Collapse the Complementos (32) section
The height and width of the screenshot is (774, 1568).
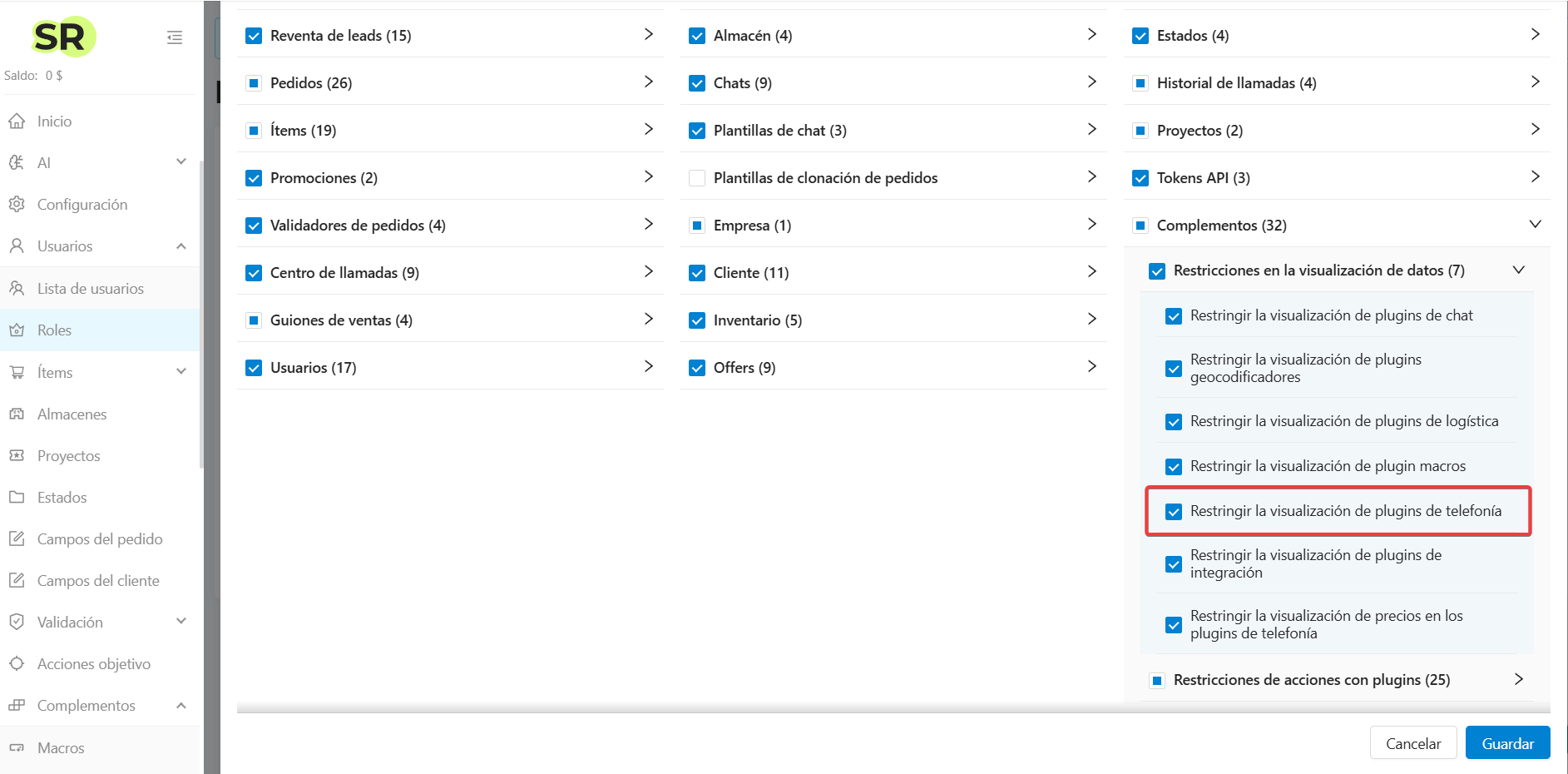(1535, 225)
